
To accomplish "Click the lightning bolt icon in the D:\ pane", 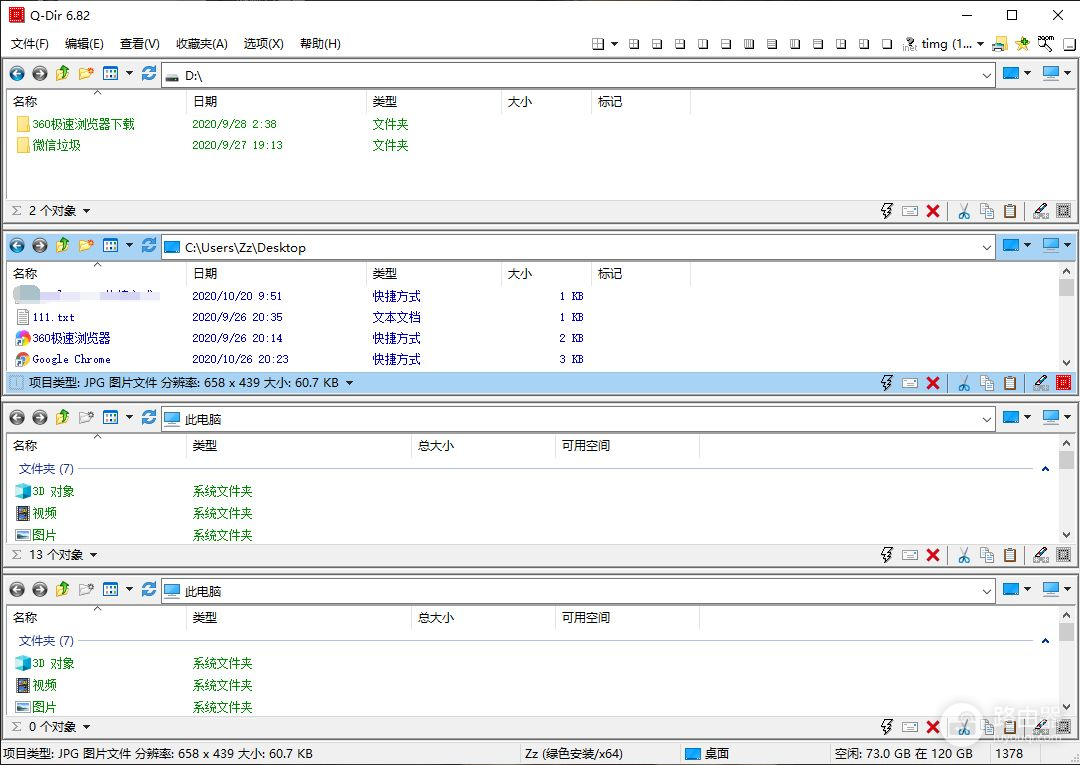I will 886,211.
